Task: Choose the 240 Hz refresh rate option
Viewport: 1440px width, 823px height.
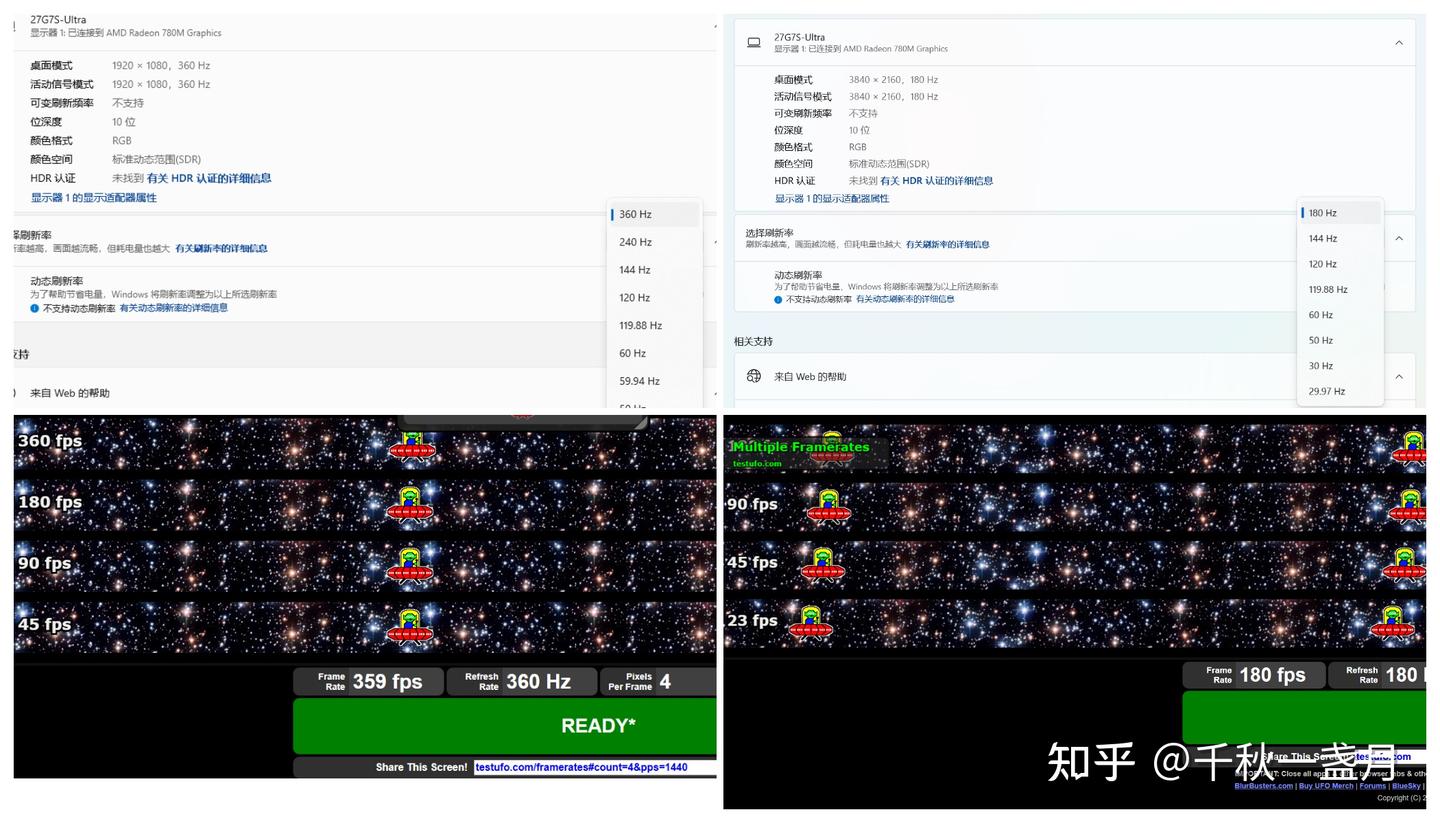Action: coord(654,242)
